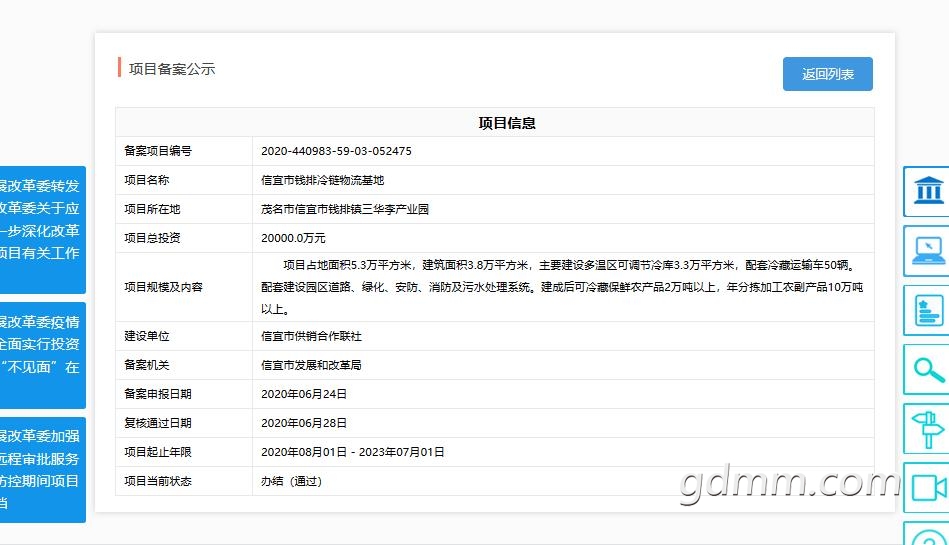
Task: Select status text 办结（通过）
Action: click(x=291, y=481)
